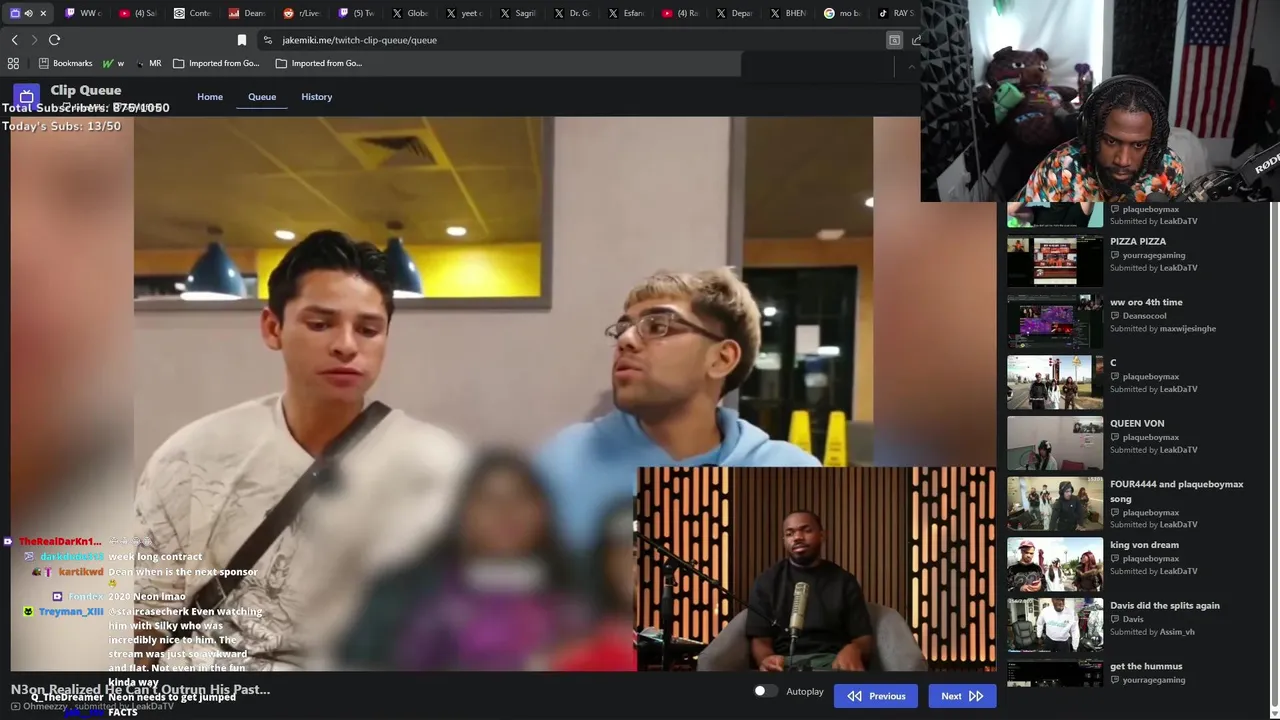This screenshot has height=720, width=1280.
Task: Switch to the 'Depar' X tab
Action: pyautogui.click(x=735, y=13)
